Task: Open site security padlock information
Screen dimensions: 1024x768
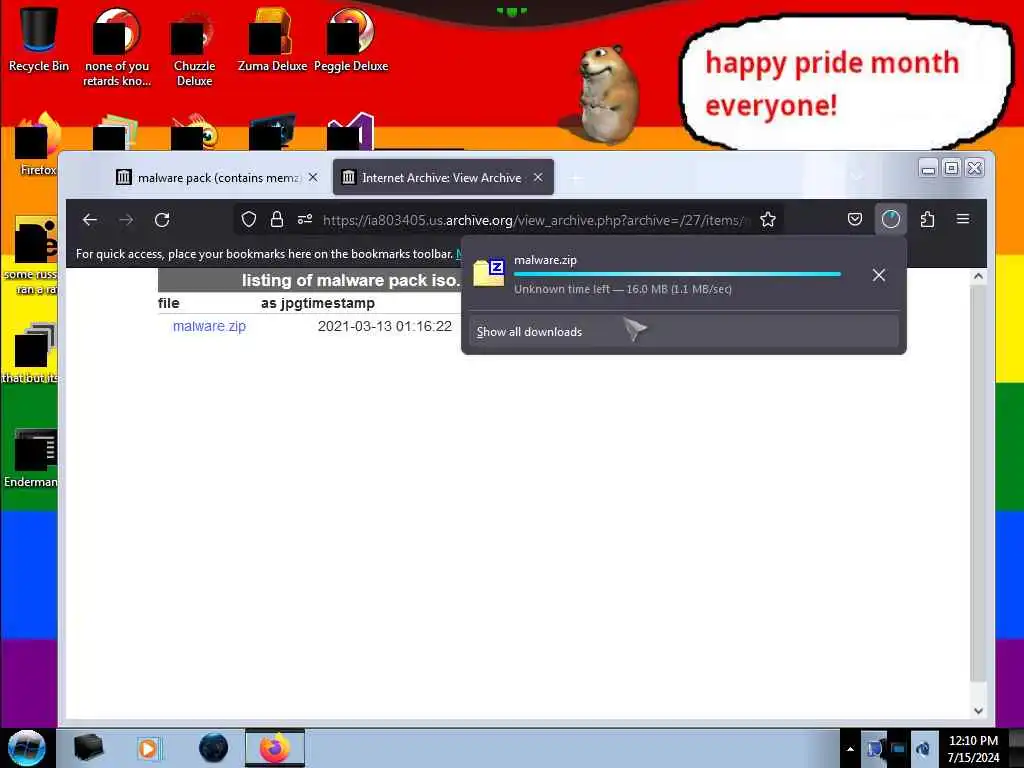Action: pyautogui.click(x=277, y=219)
